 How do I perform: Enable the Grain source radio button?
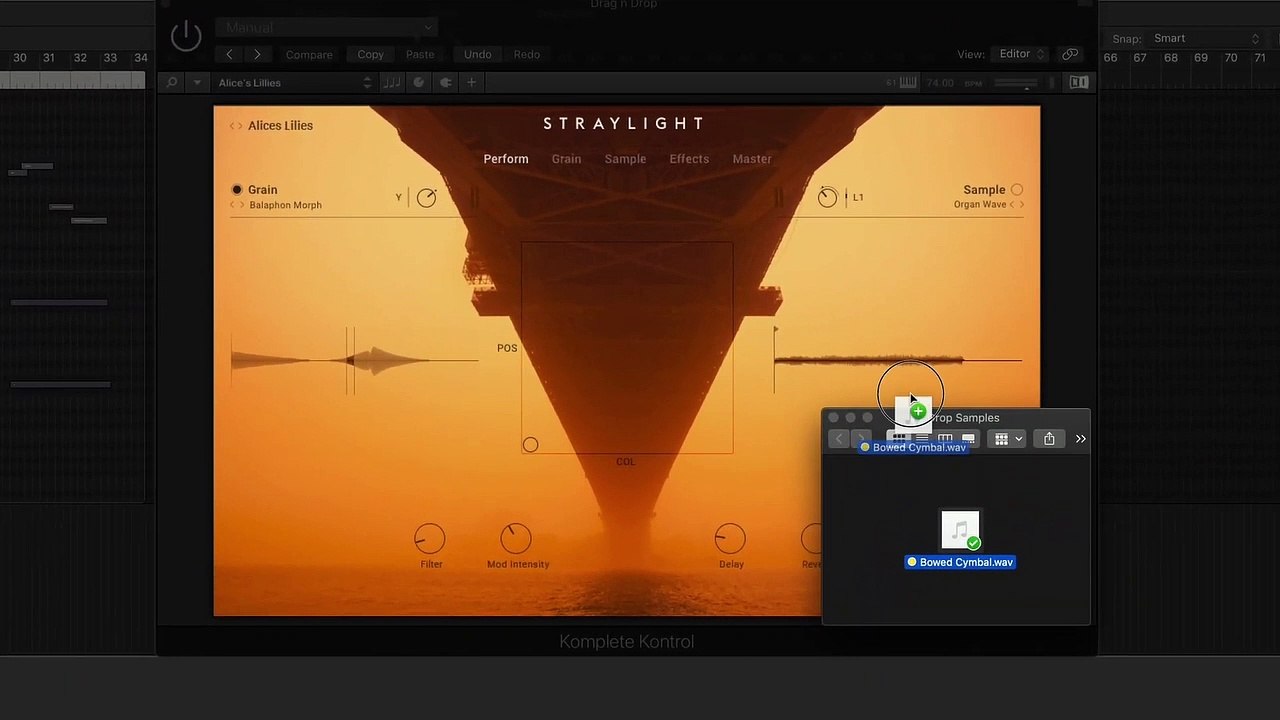coord(237,189)
